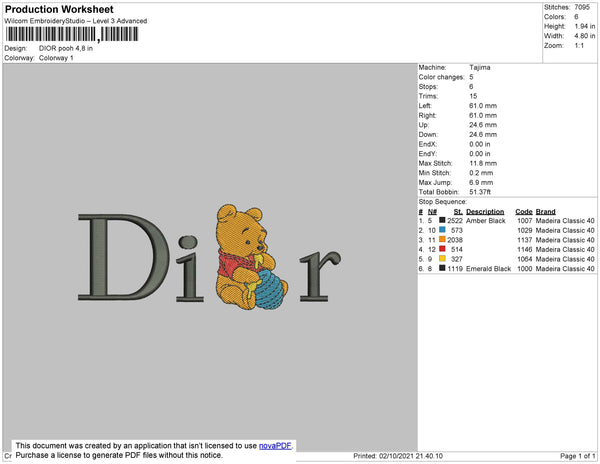Click the Width value '4.80 in'

pyautogui.click(x=585, y=36)
